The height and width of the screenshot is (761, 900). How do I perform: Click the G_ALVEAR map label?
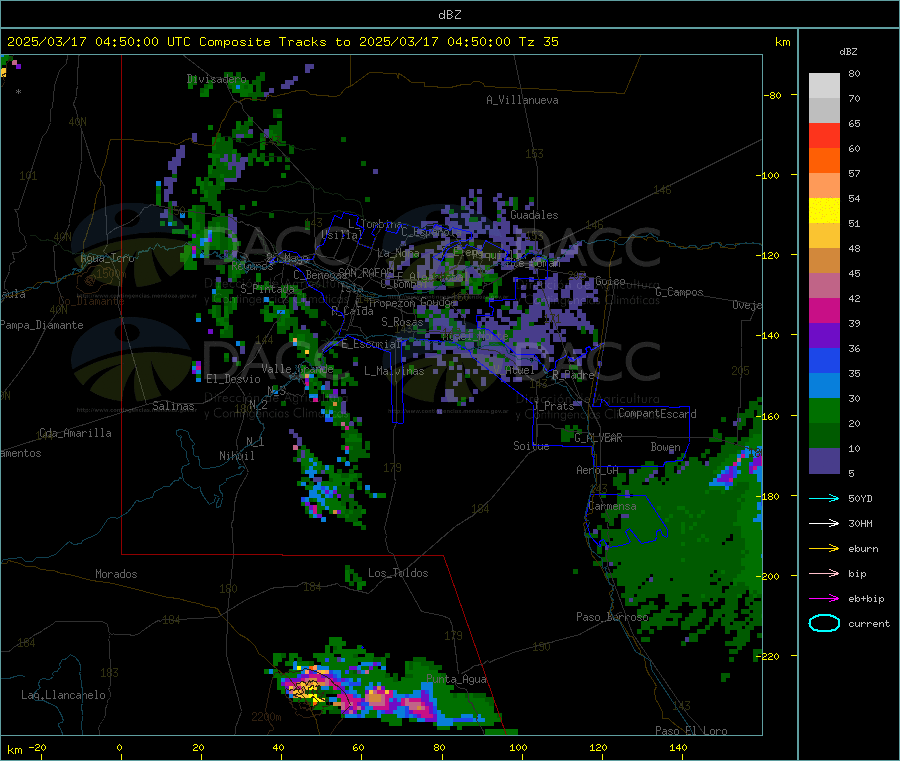pyautogui.click(x=599, y=438)
